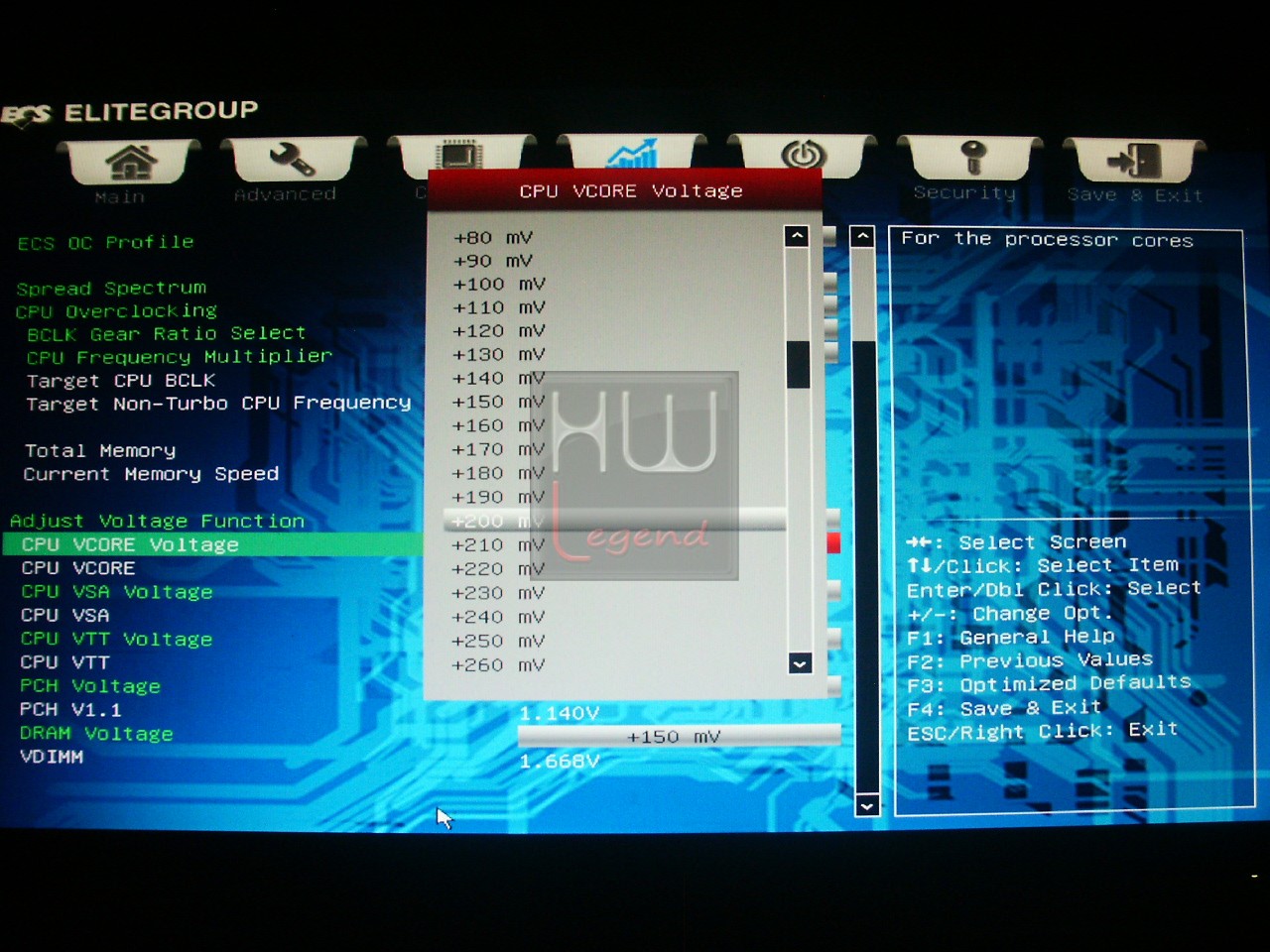
Task: Select +80 mV voltage option
Action: [x=493, y=238]
